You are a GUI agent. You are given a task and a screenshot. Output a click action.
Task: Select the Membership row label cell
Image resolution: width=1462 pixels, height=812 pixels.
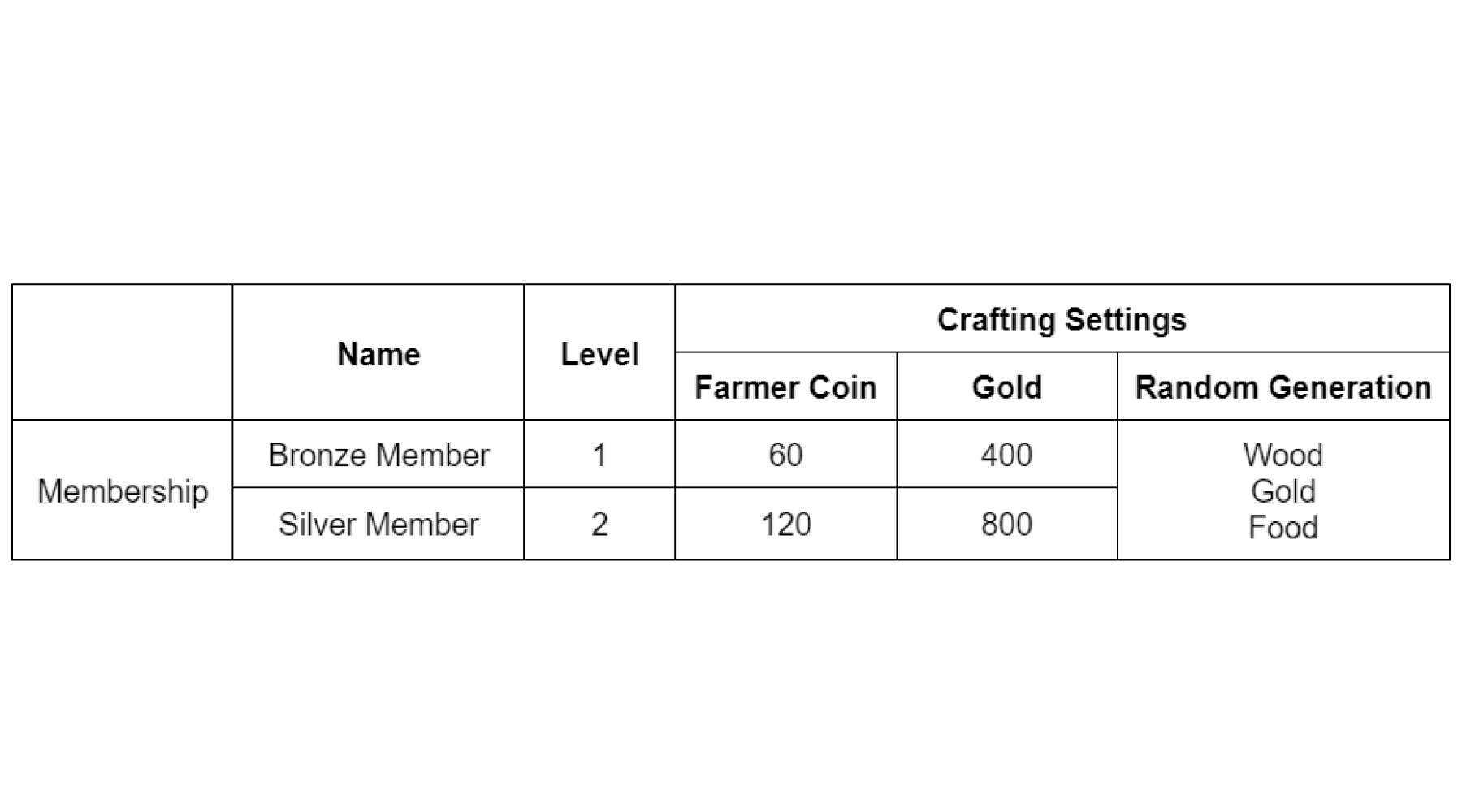pos(123,490)
